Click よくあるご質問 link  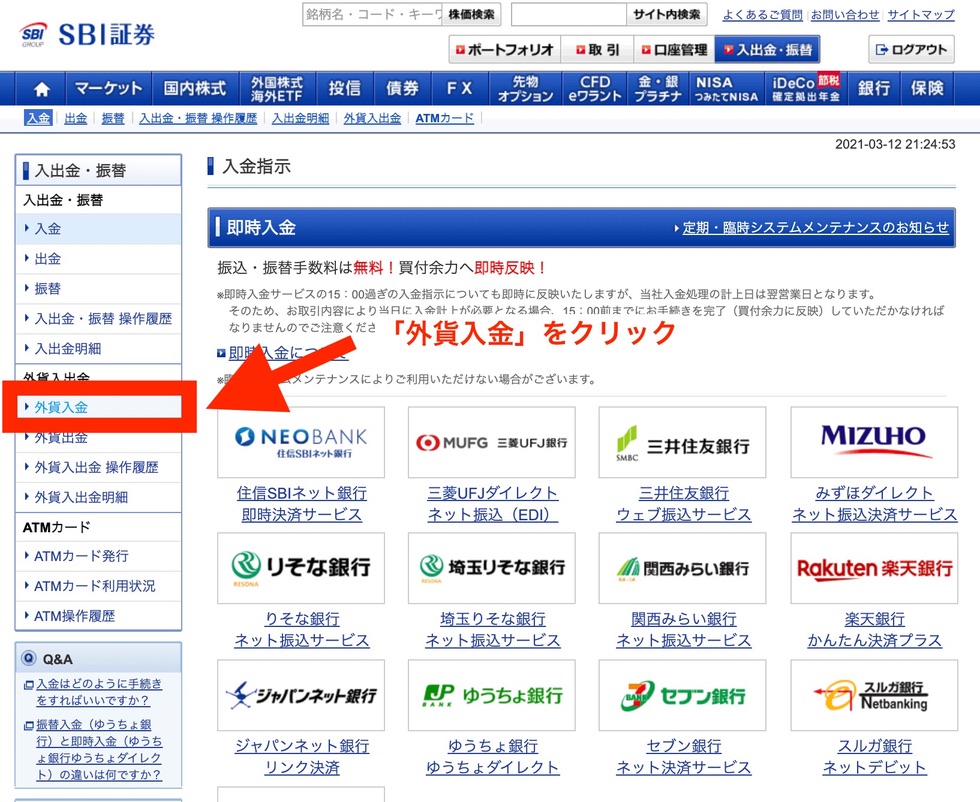click(x=762, y=14)
